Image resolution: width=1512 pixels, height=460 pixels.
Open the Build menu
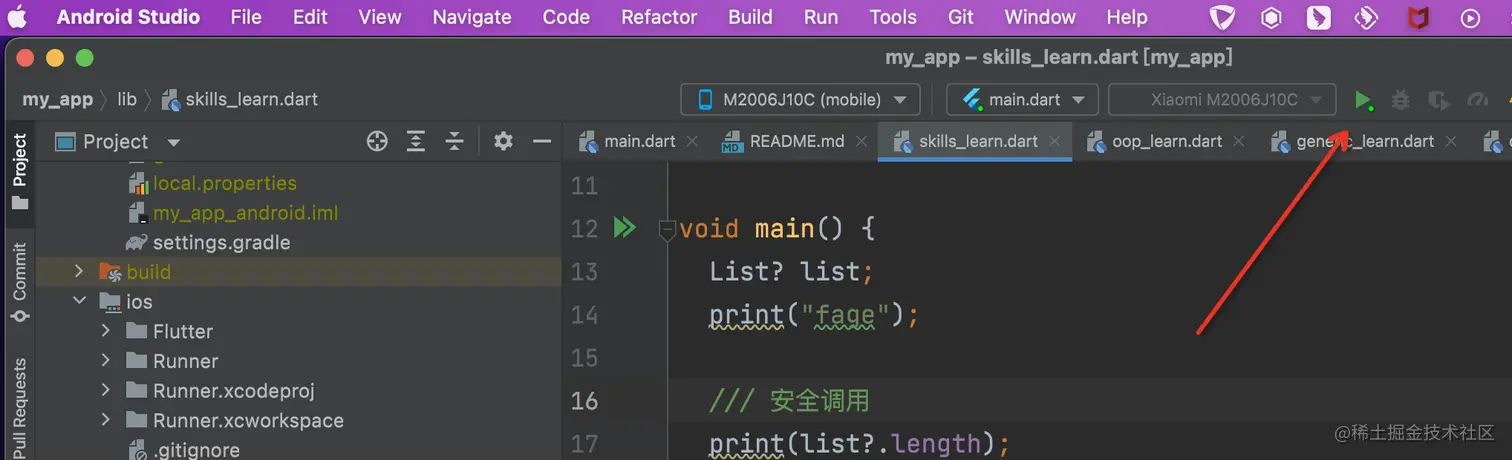[x=750, y=17]
